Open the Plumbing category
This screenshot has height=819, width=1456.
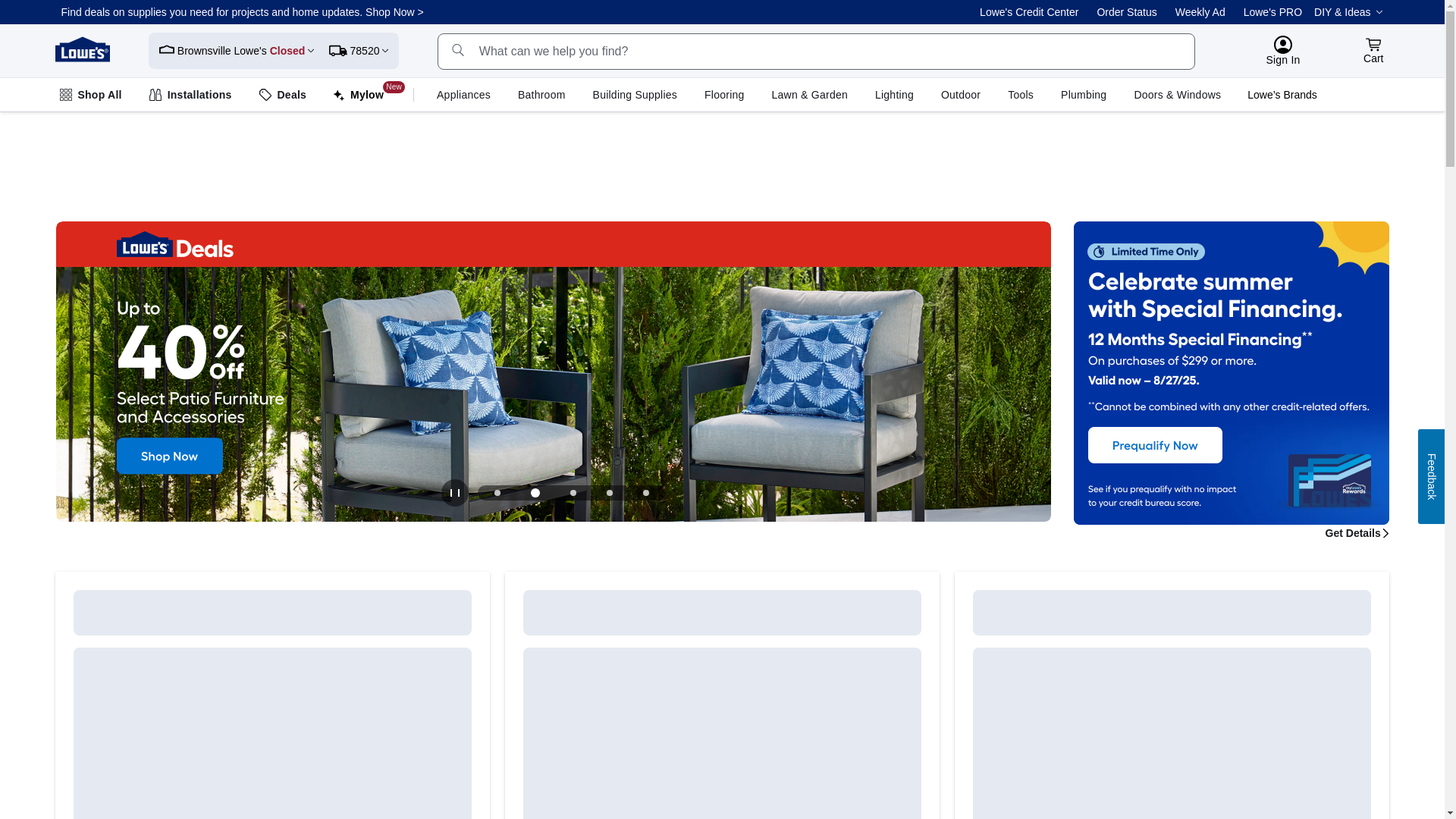point(1084,95)
